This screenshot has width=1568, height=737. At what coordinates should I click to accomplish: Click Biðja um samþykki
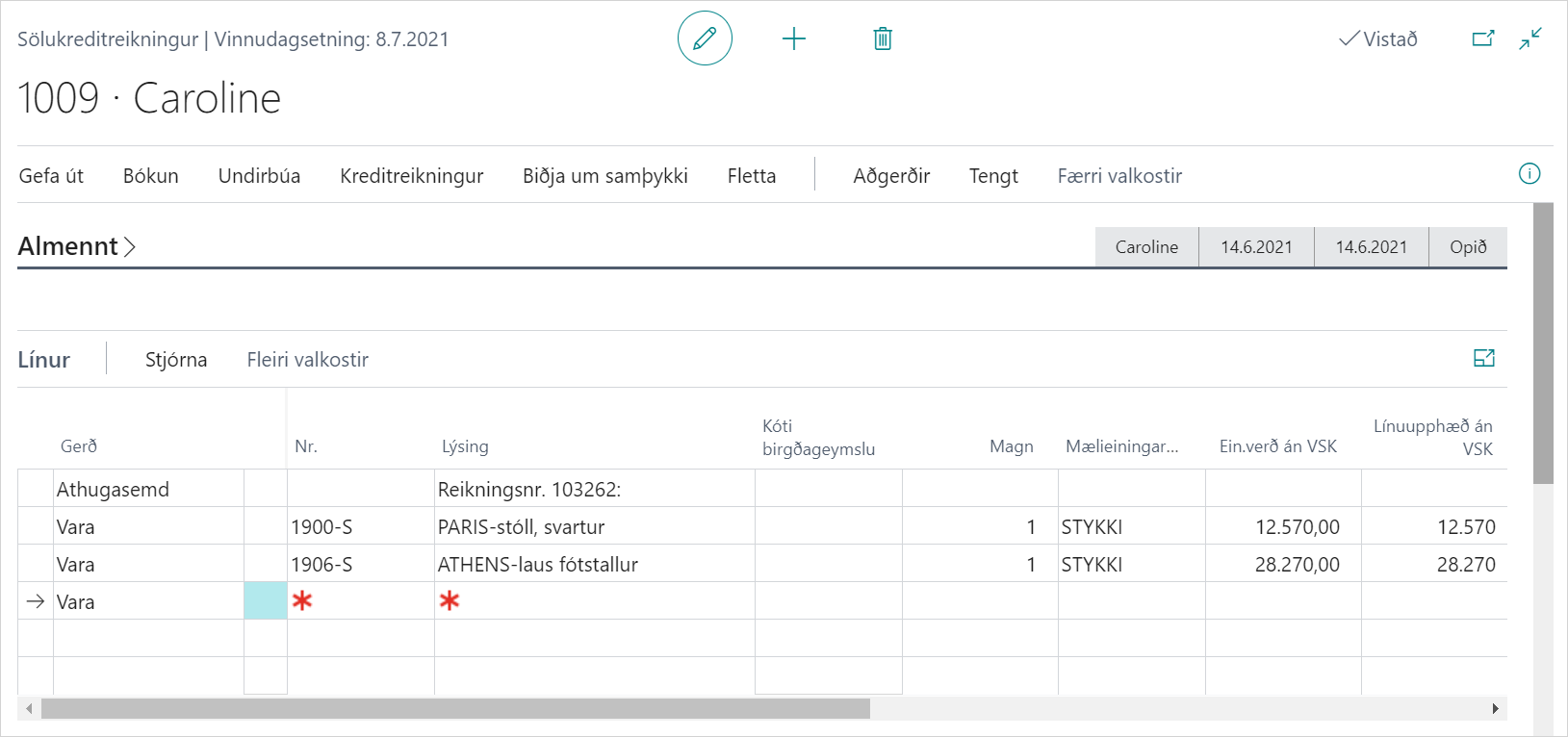coord(604,176)
